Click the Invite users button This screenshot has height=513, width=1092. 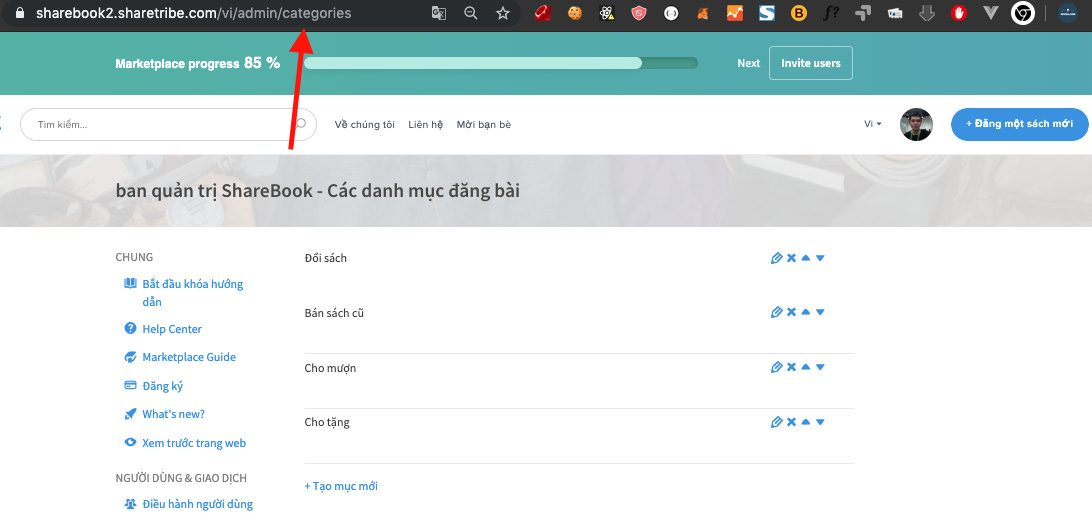tap(811, 63)
